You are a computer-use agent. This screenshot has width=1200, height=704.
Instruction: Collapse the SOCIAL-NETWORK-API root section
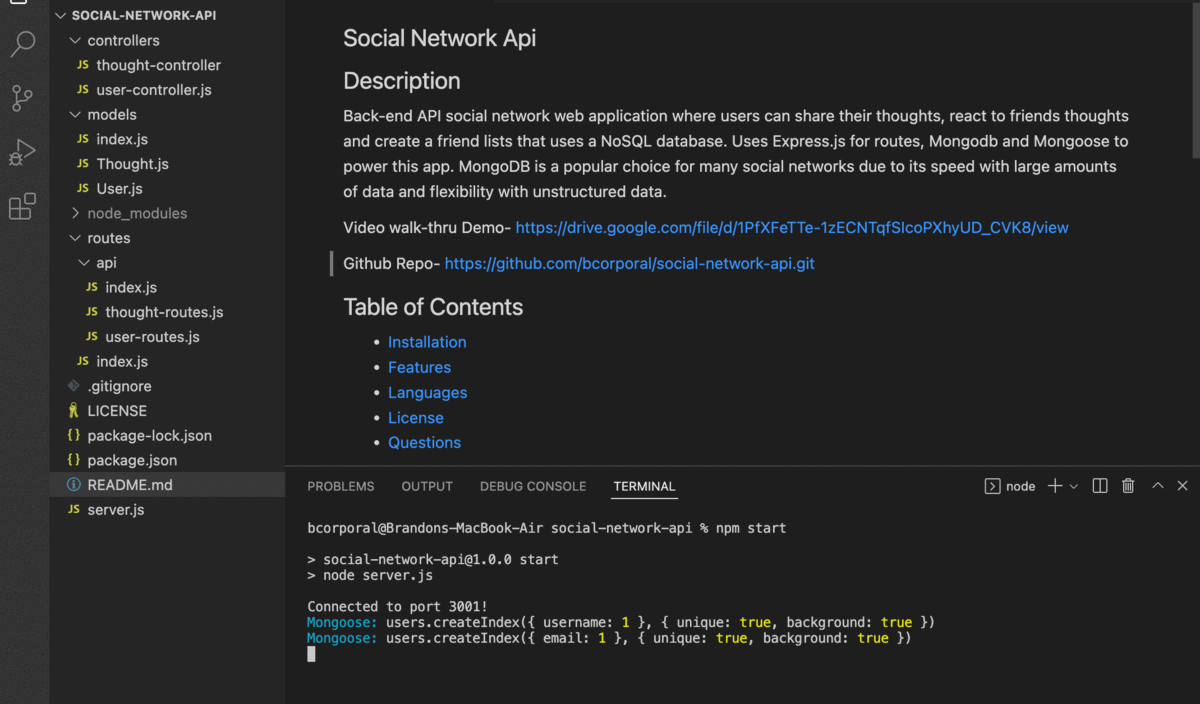pyautogui.click(x=143, y=16)
